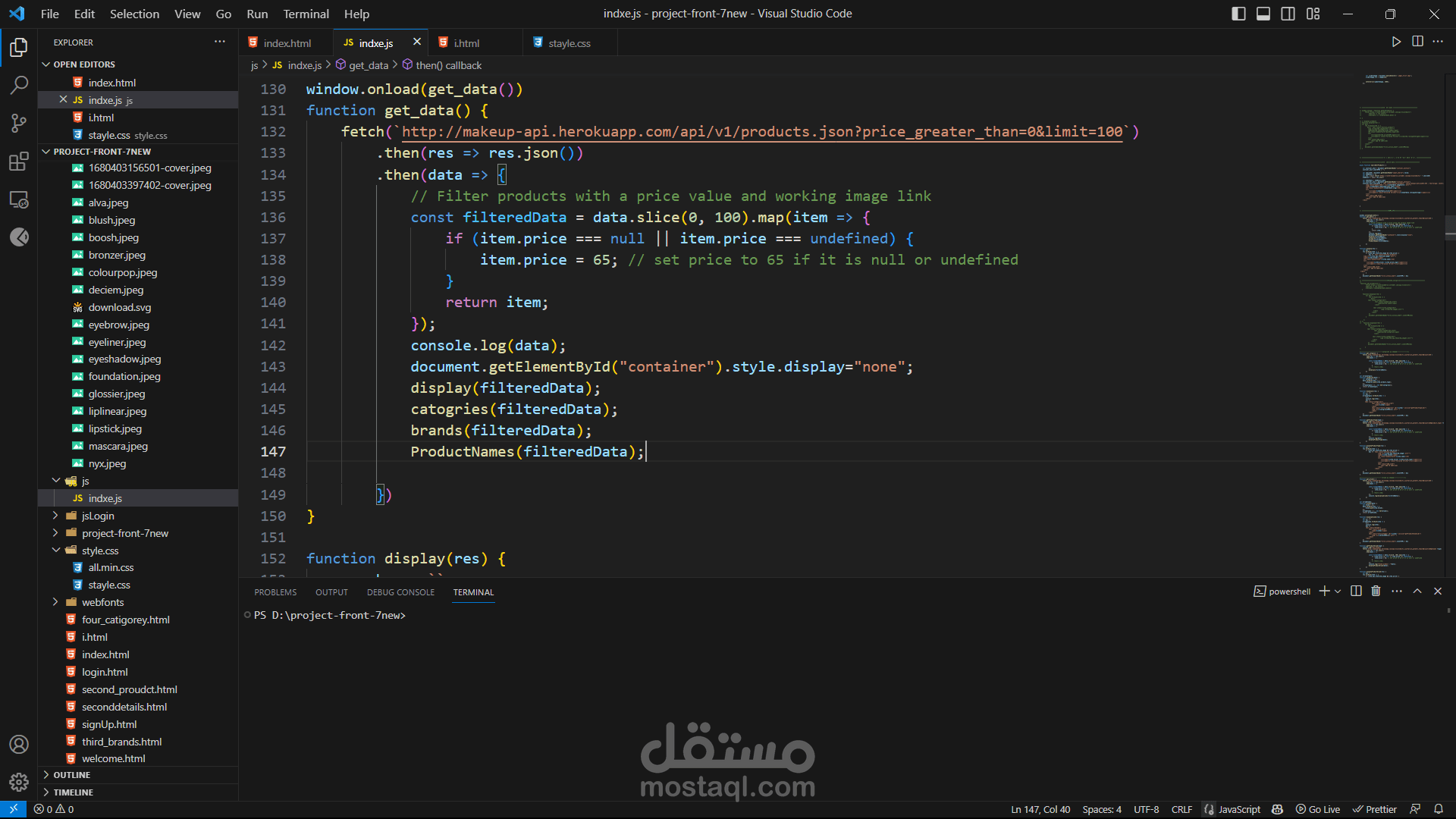Toggle Prettier in the status bar
This screenshot has width=1456, height=819.
pos(1375,809)
